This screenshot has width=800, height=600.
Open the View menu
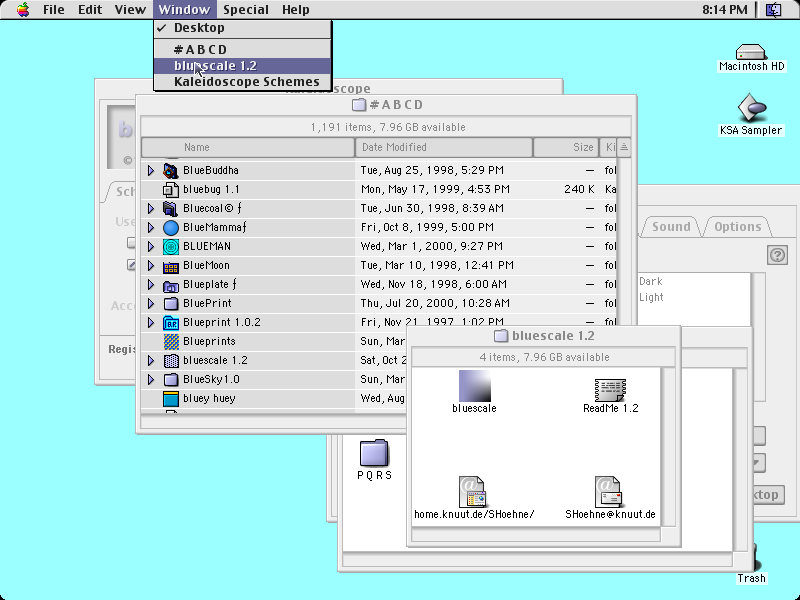pyautogui.click(x=130, y=10)
